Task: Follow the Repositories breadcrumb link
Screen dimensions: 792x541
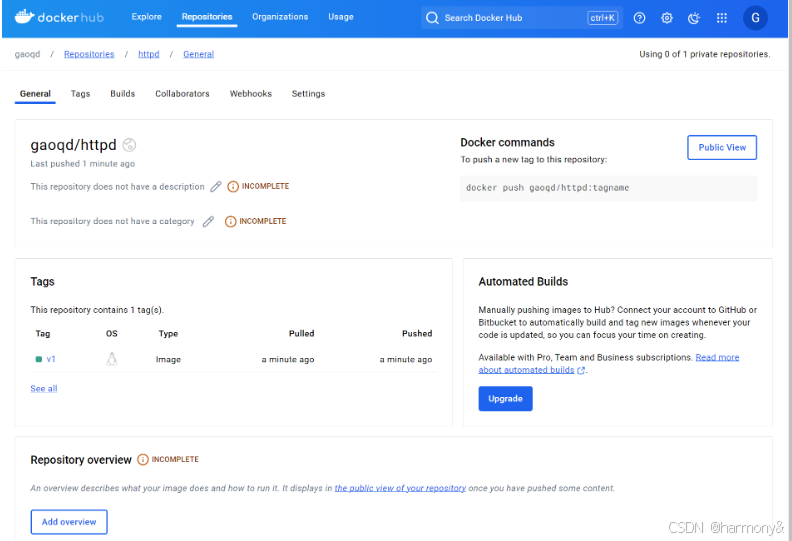Action: [89, 54]
